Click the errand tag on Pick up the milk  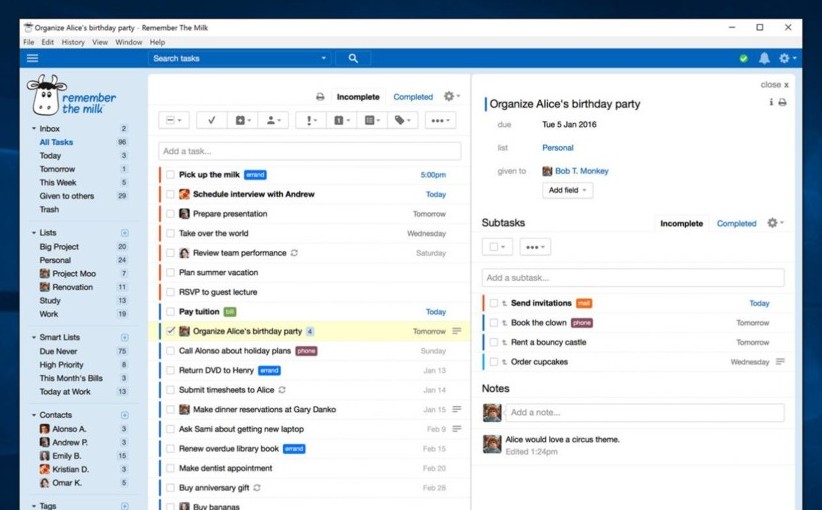[255, 175]
